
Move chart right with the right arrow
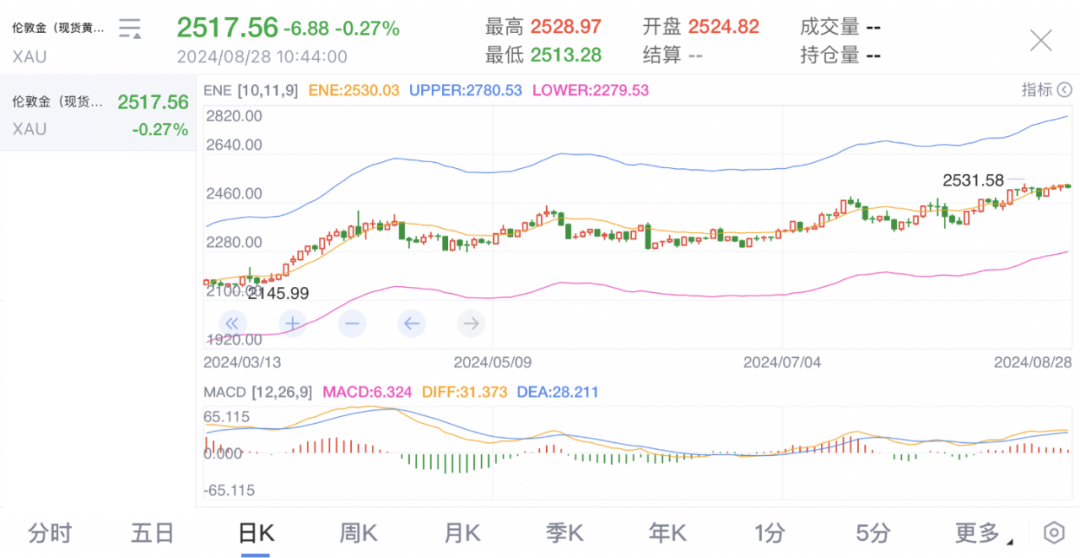coord(471,323)
